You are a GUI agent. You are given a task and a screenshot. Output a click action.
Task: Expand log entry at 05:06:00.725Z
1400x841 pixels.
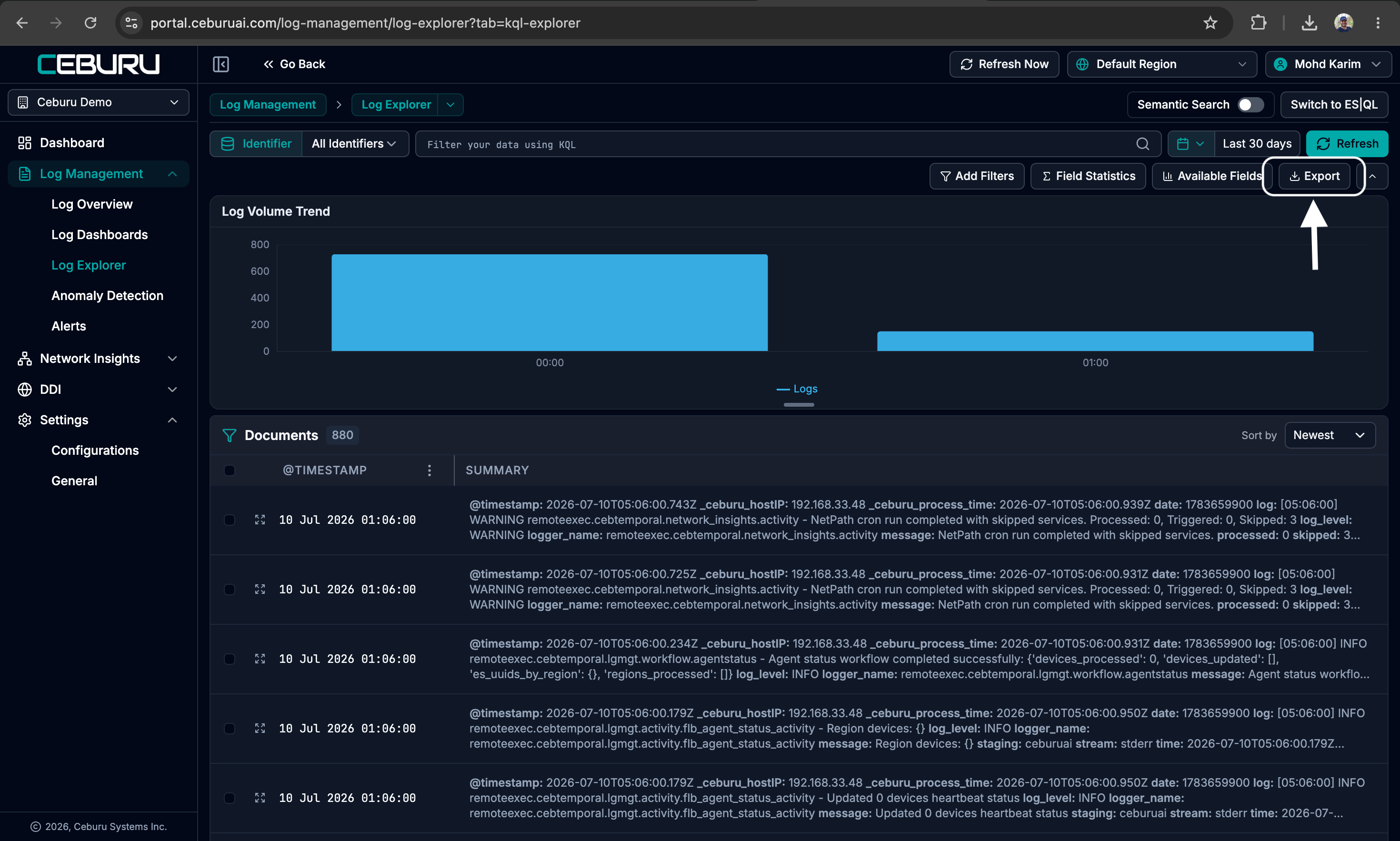pos(260,590)
